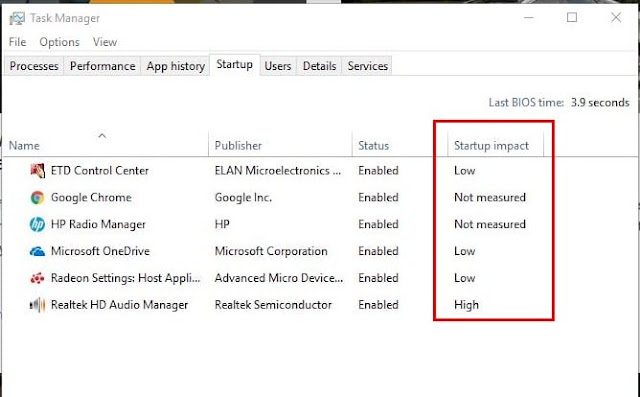This screenshot has height=397, width=640.
Task: Click publisher Advanced Micro Device...
Action: [x=279, y=278]
